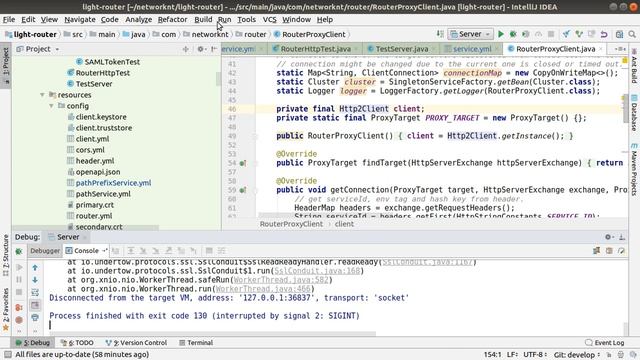Open the Maven Projects side panel
This screenshot has height=360, width=640.
point(634,169)
